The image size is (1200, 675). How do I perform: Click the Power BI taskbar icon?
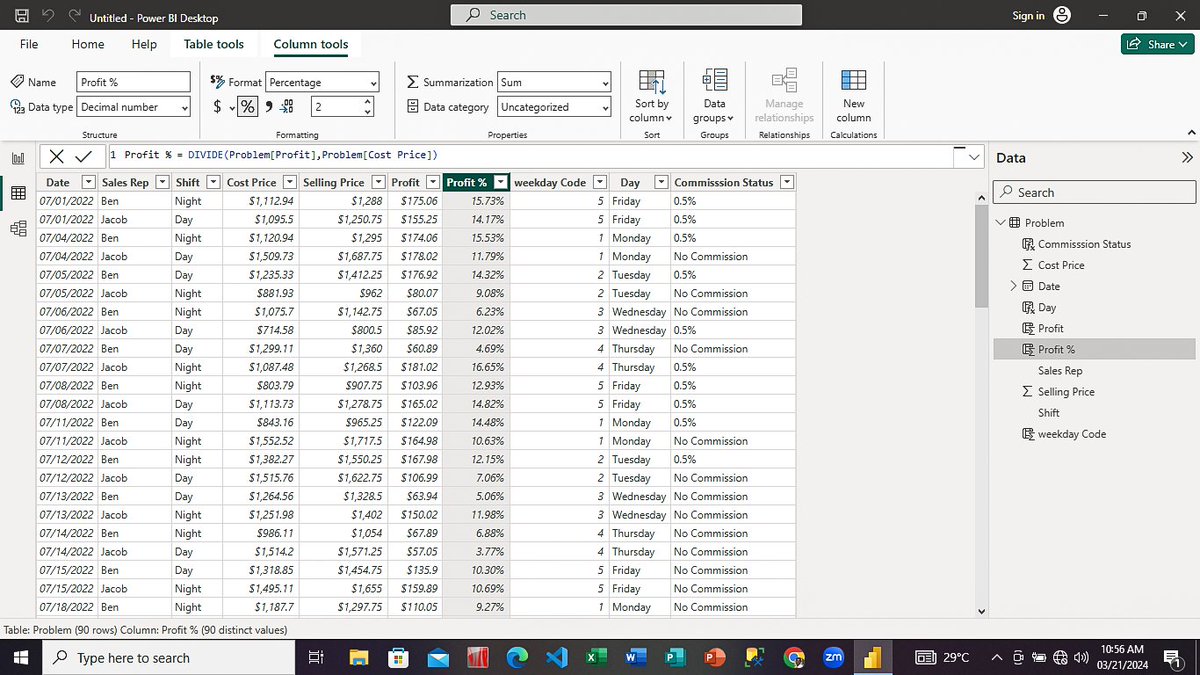click(x=872, y=657)
